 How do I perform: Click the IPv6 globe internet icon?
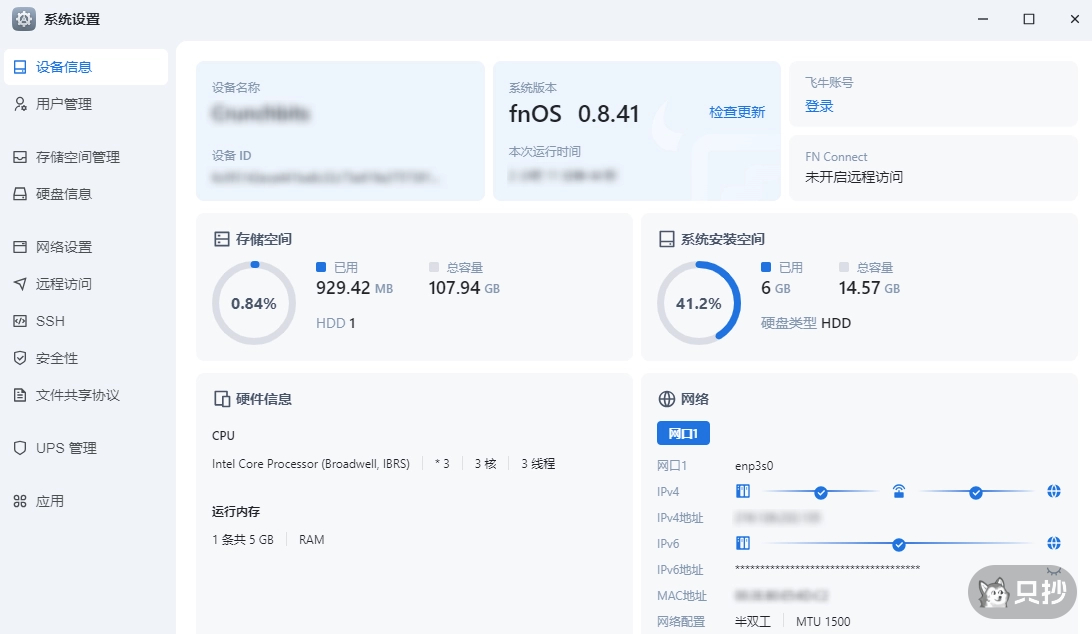tap(1053, 543)
